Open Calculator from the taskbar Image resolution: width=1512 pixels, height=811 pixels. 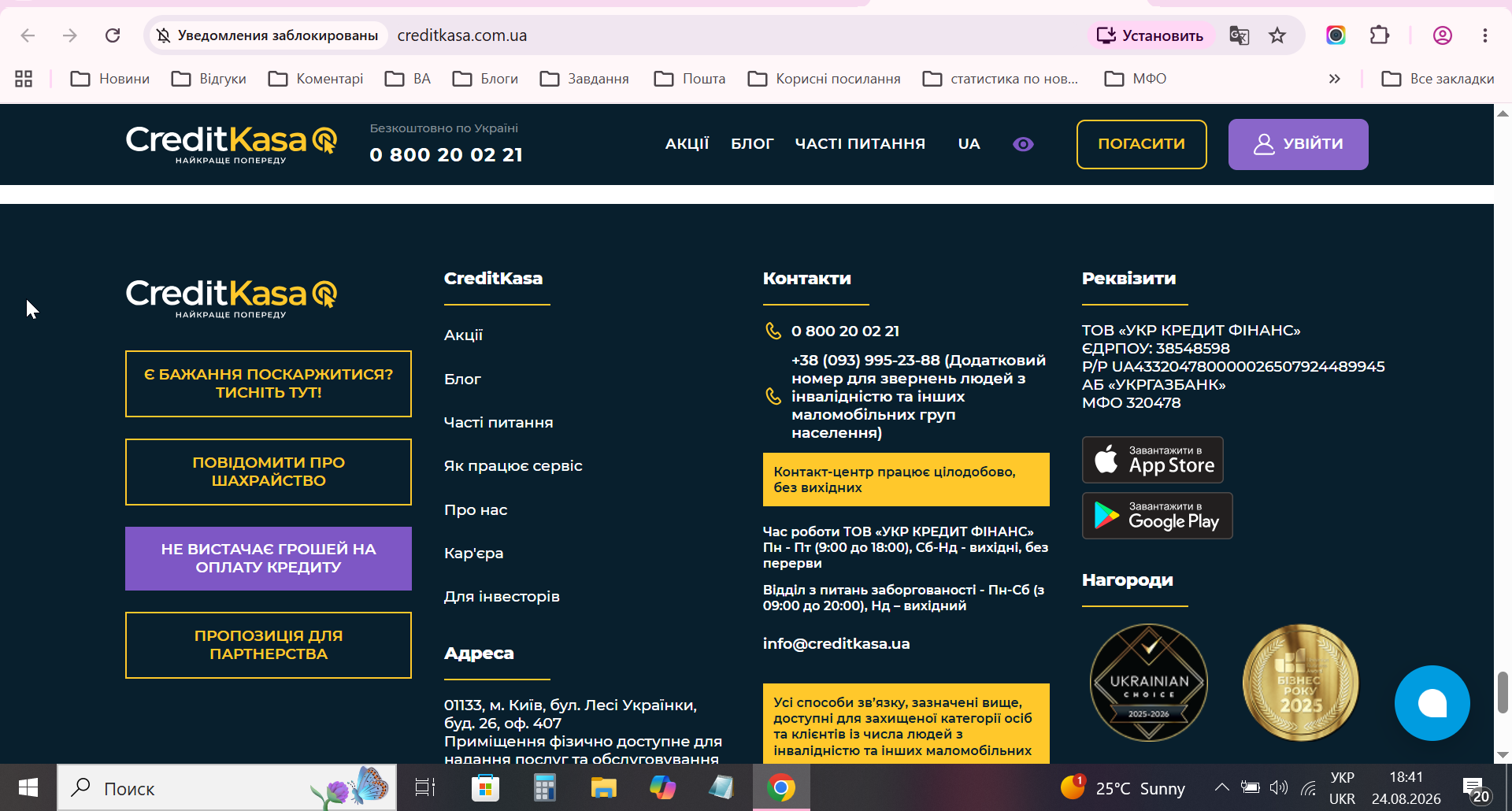[x=544, y=787]
